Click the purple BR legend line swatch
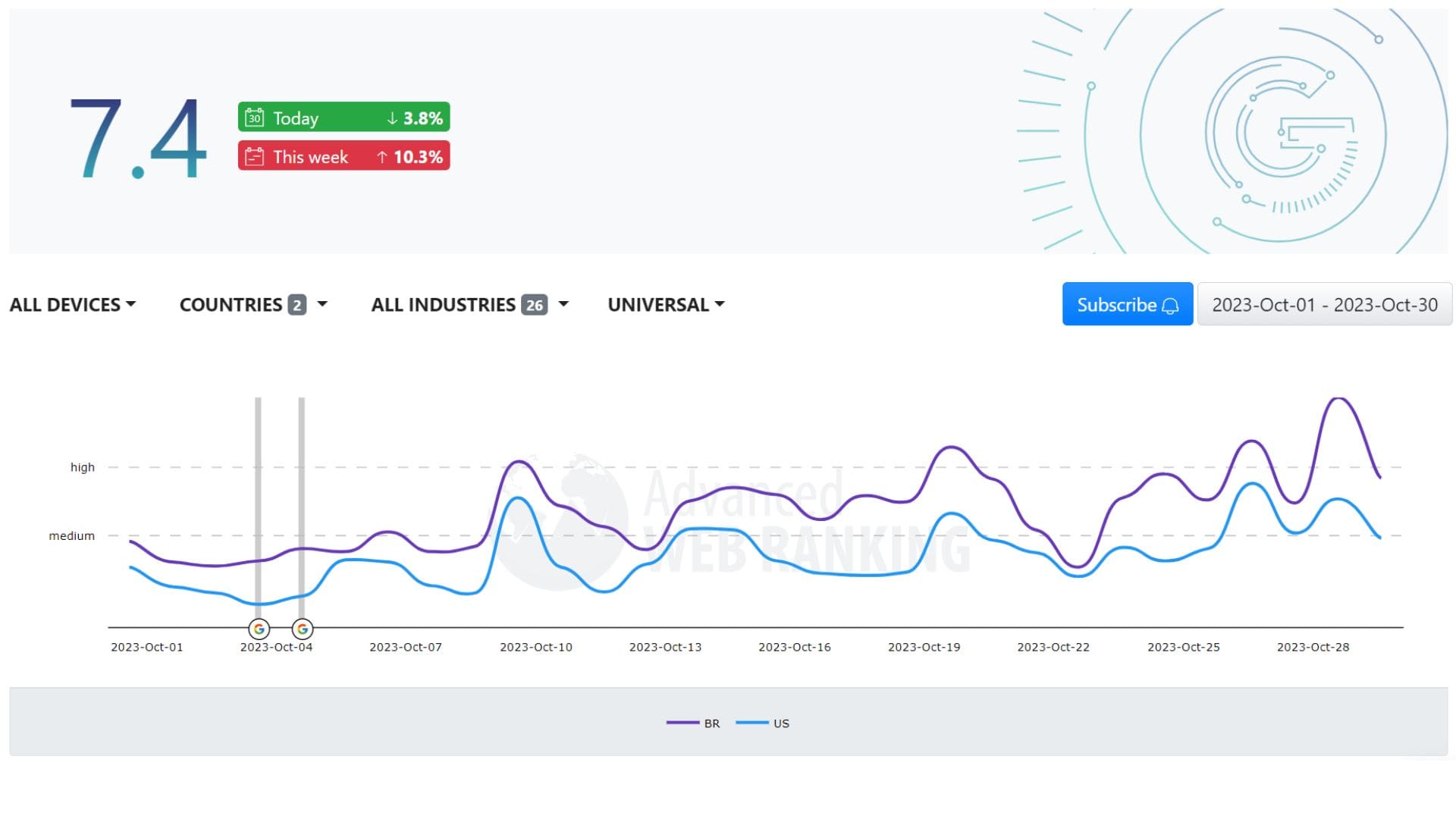Screen dimensions: 1456x819 [x=682, y=723]
